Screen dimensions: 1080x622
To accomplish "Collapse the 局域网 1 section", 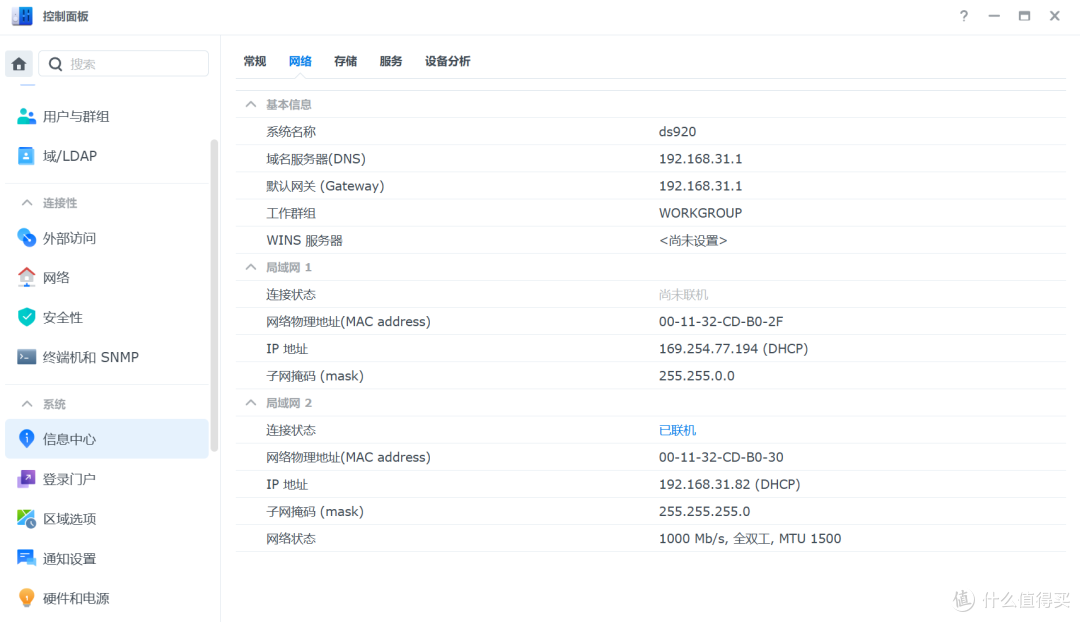I will (250, 267).
